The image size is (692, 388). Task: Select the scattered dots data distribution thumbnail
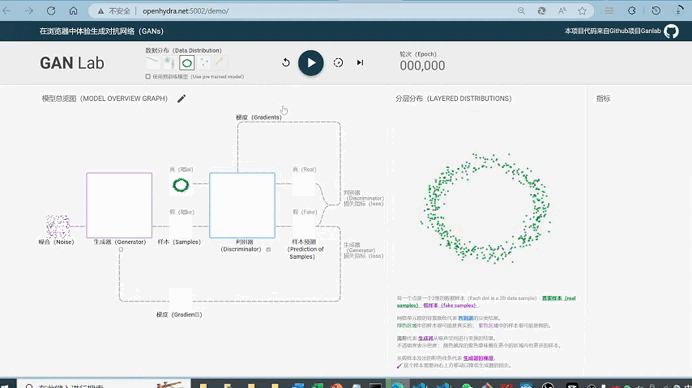(204, 63)
